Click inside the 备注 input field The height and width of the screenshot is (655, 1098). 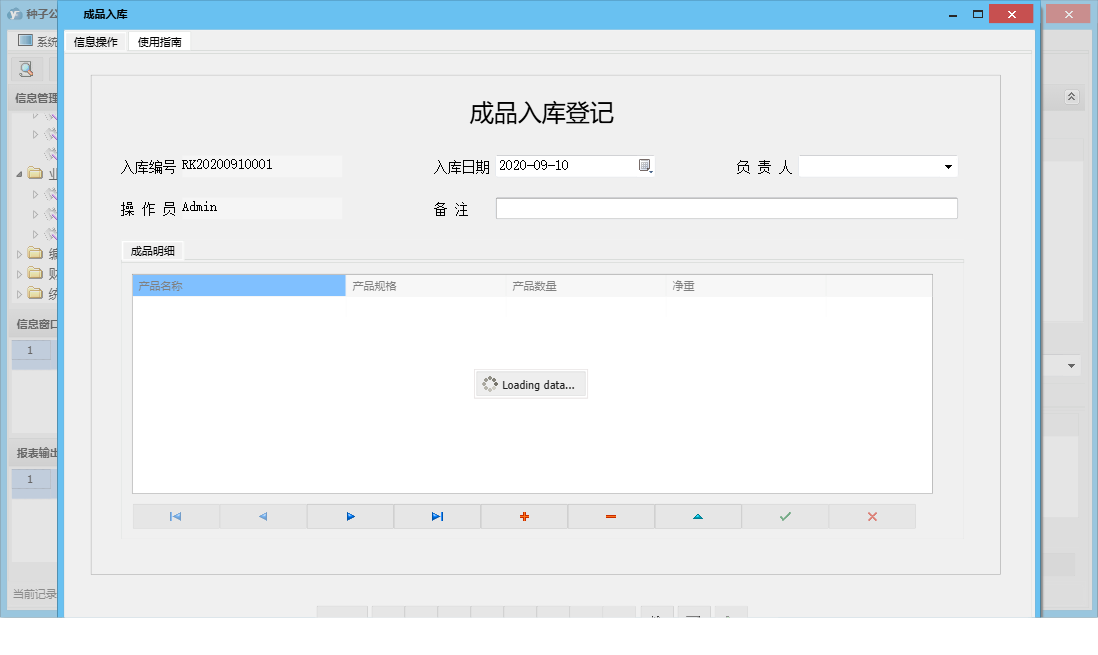(x=725, y=208)
